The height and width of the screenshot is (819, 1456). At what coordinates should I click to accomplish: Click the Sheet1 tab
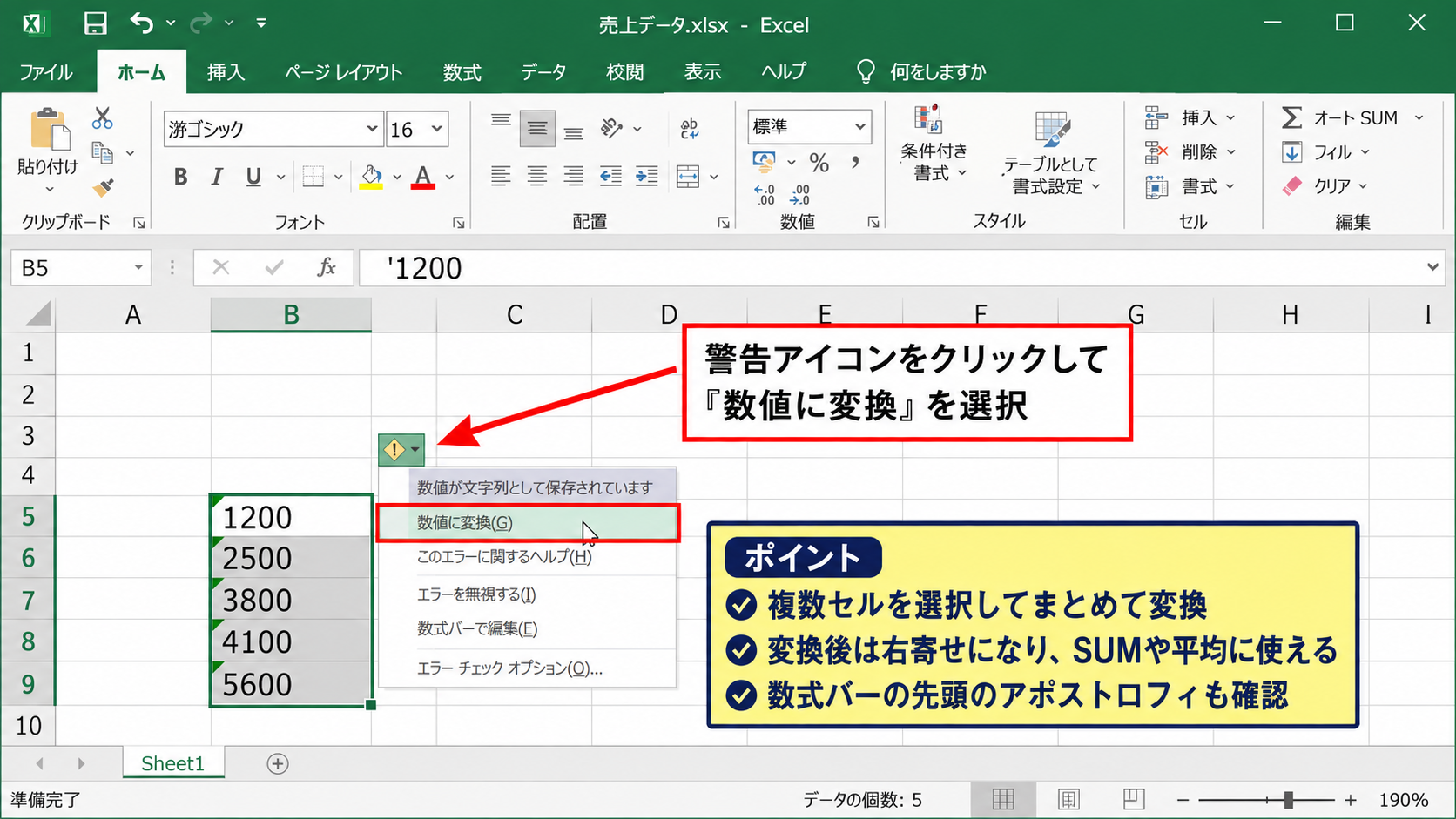pyautogui.click(x=173, y=763)
